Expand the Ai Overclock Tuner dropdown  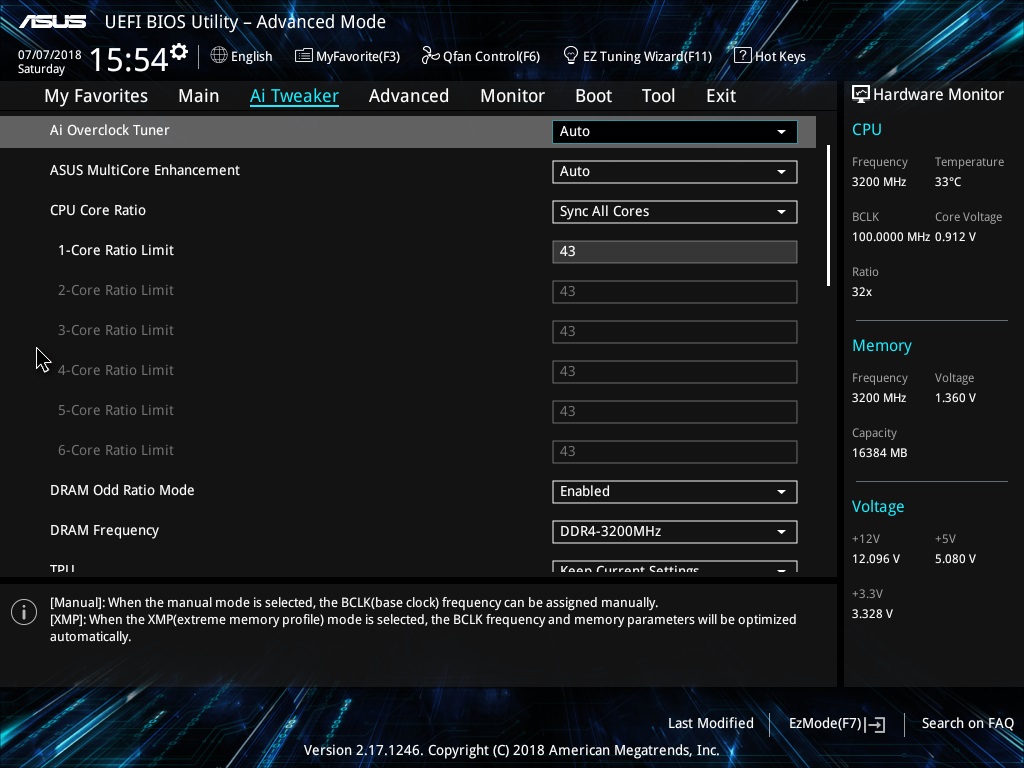[675, 131]
